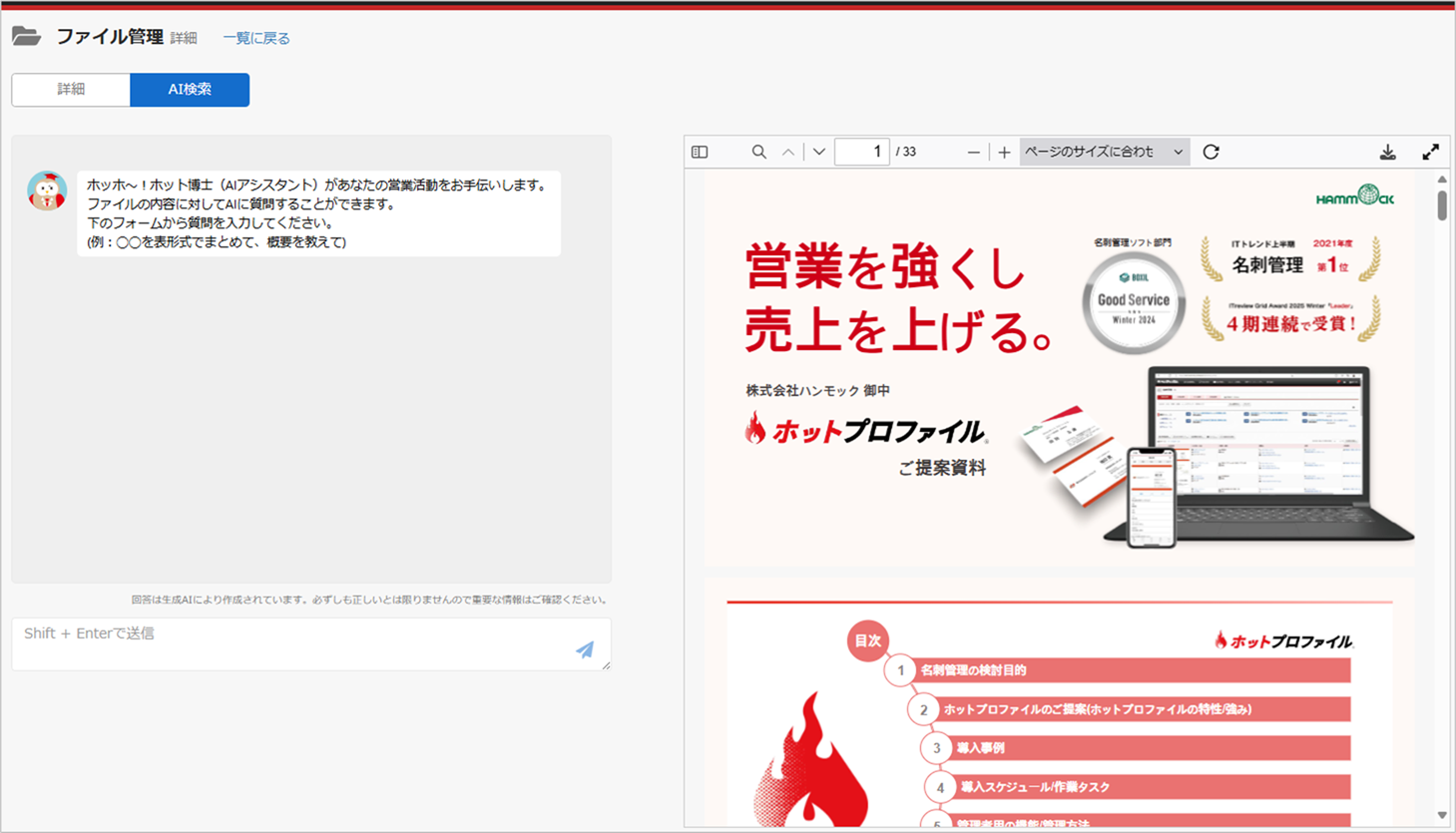
Task: Click the file management folder icon
Action: 27,36
